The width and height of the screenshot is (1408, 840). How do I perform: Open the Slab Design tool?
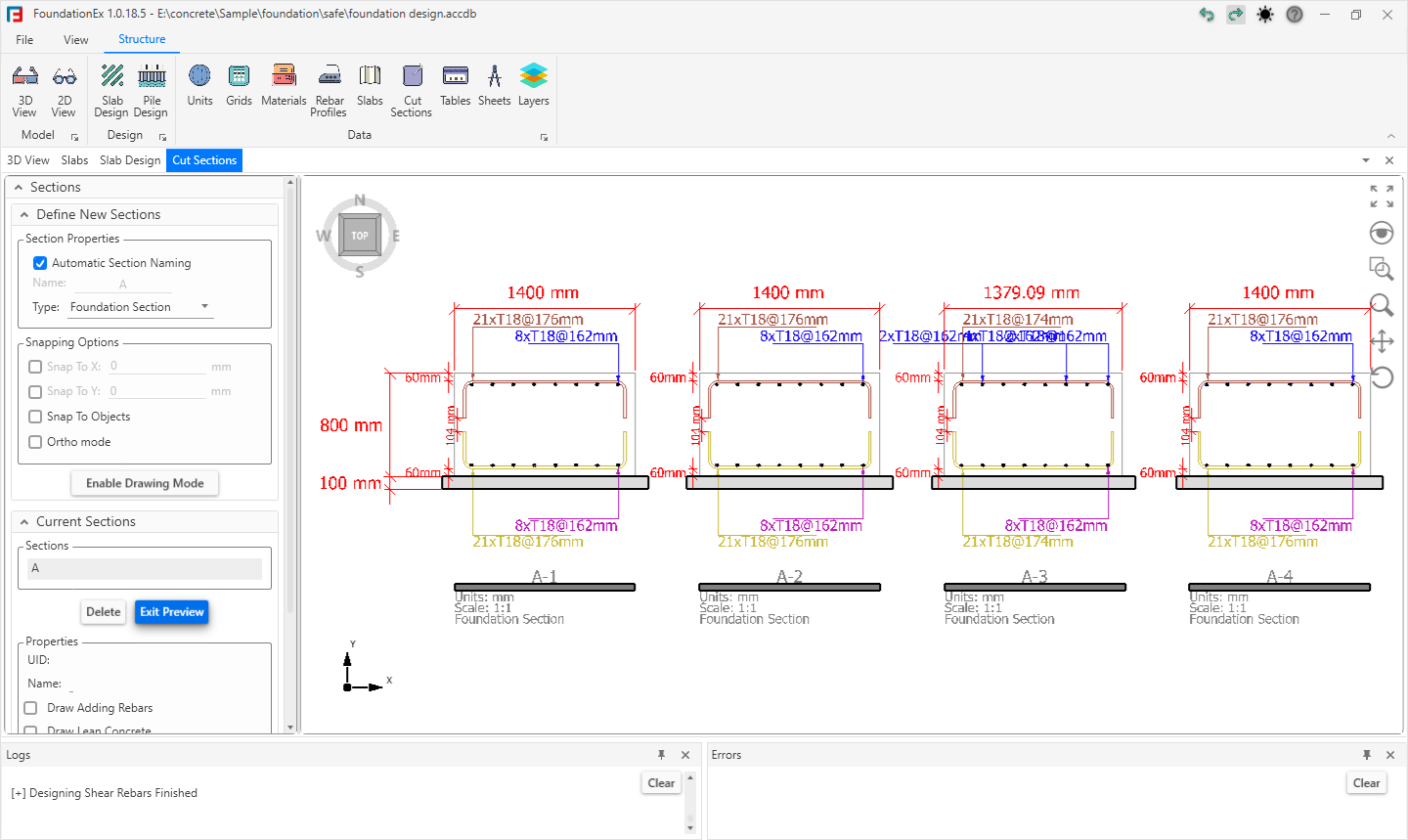point(112,90)
